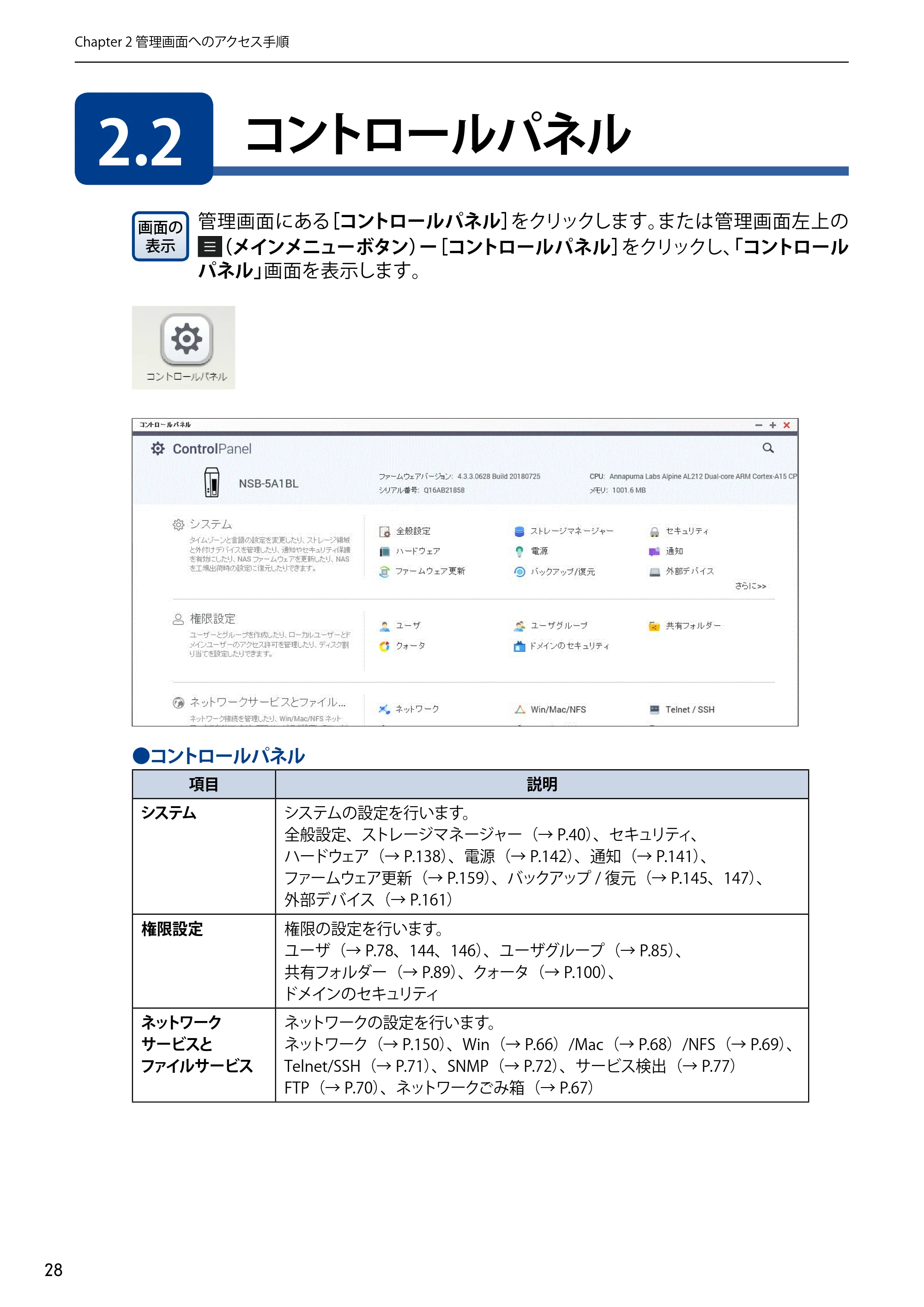Screen dimensions: 924x1307
Task: Click さらに>> to show more system items
Action: pyautogui.click(x=750, y=586)
